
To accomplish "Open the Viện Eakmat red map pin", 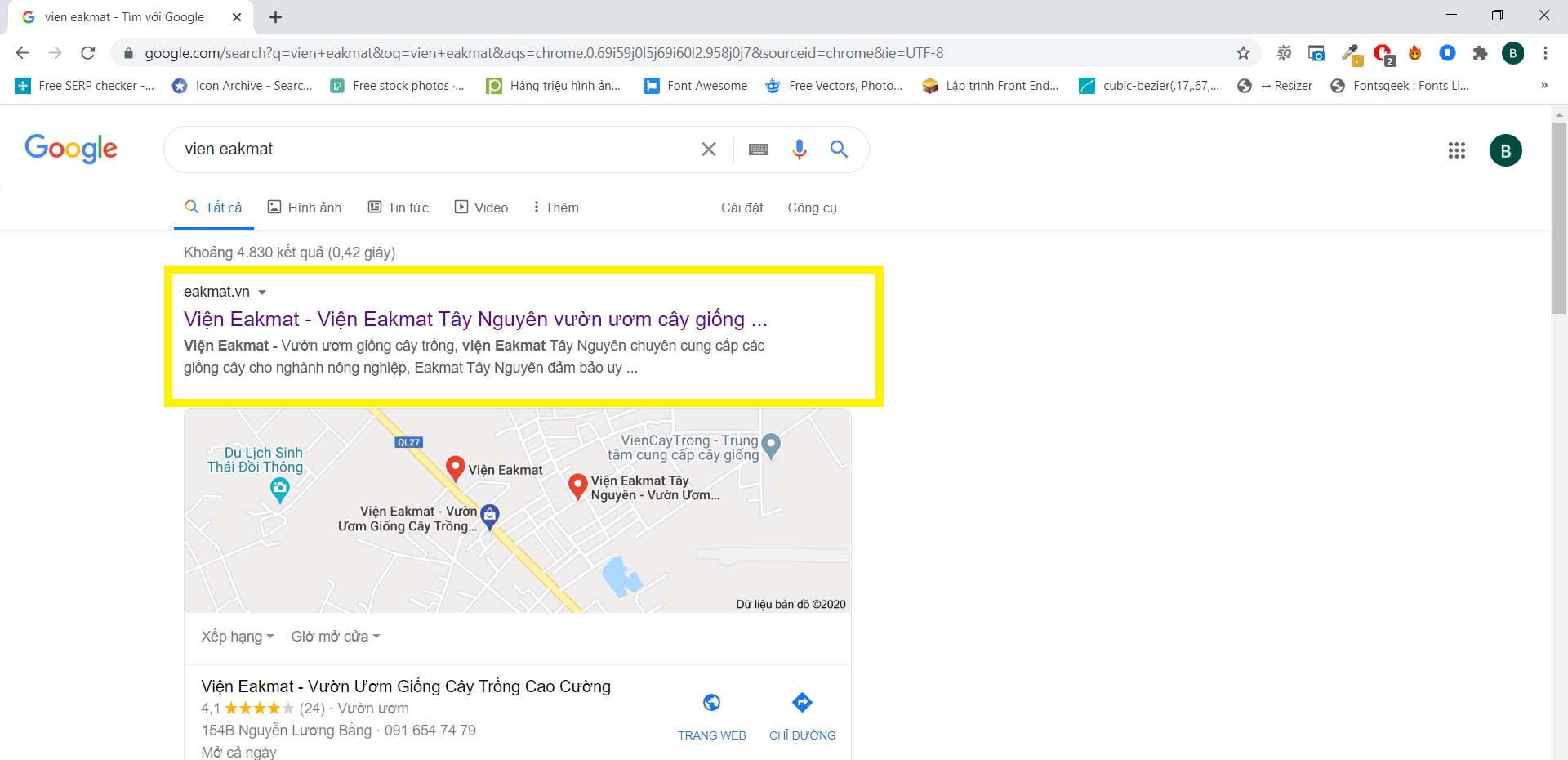I will pyautogui.click(x=456, y=469).
